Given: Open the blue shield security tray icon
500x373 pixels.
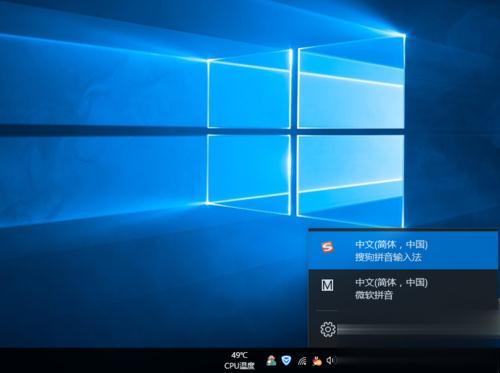Looking at the screenshot, I should (286, 360).
